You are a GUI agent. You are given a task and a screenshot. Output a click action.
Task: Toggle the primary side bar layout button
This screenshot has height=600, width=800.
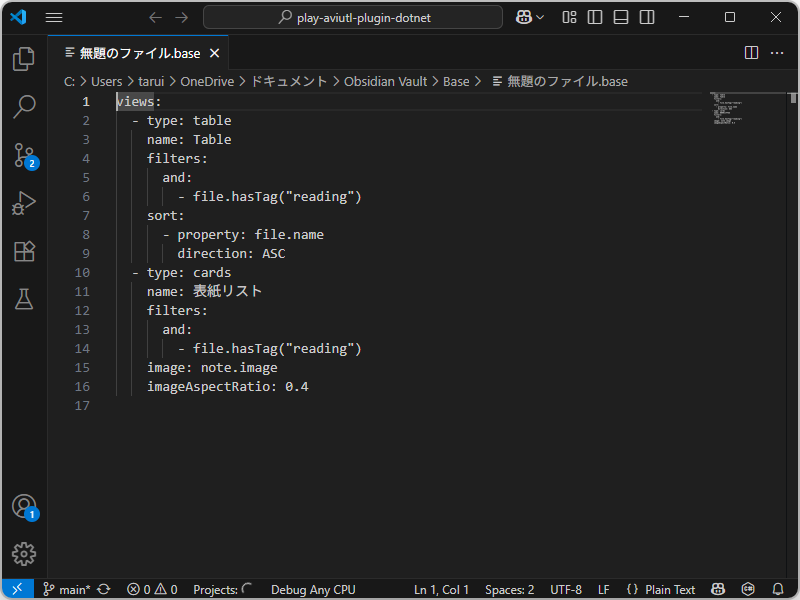tap(595, 17)
